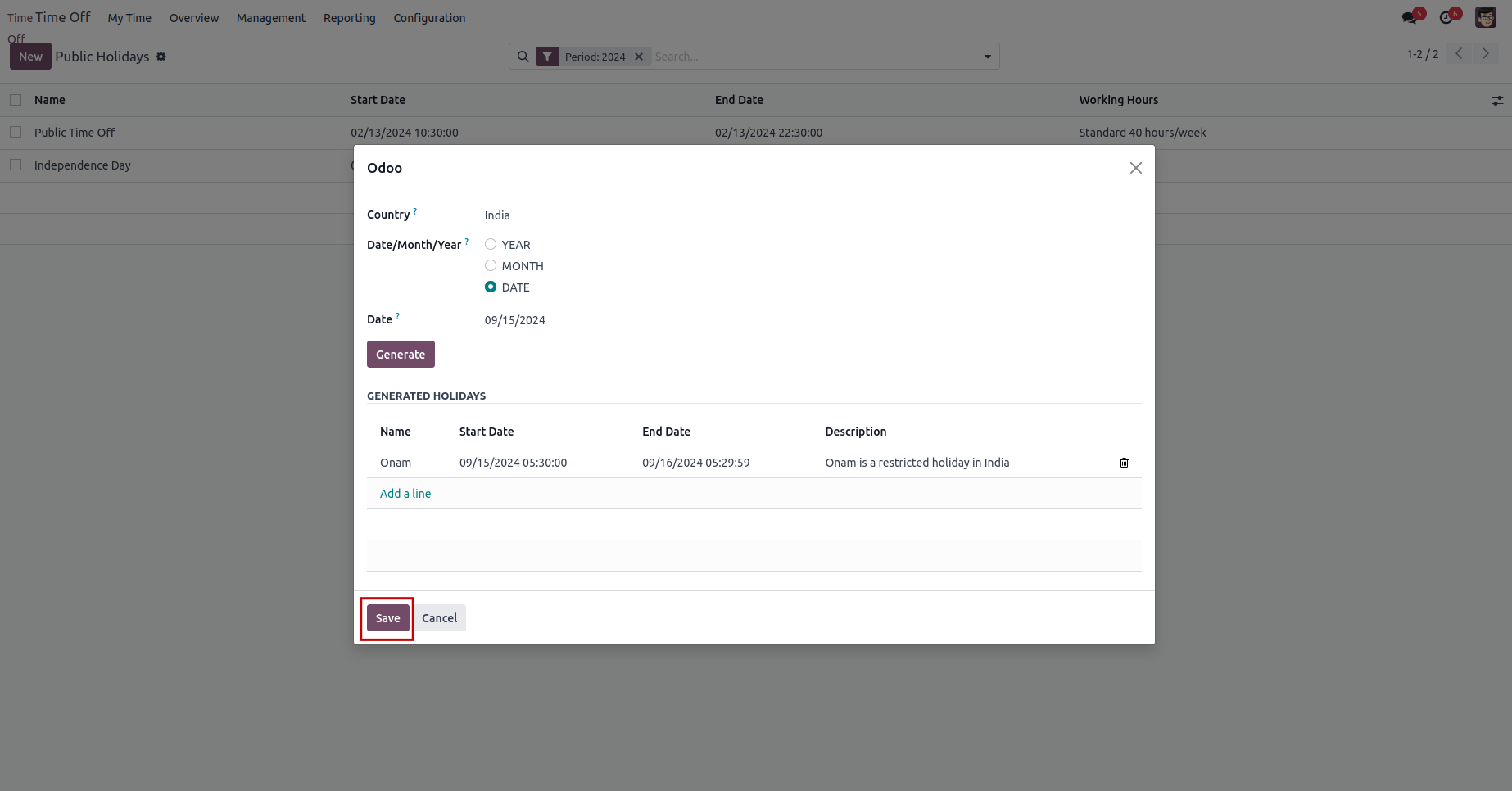Select the MONTH radio option
This screenshot has width=1512, height=791.
tap(491, 265)
